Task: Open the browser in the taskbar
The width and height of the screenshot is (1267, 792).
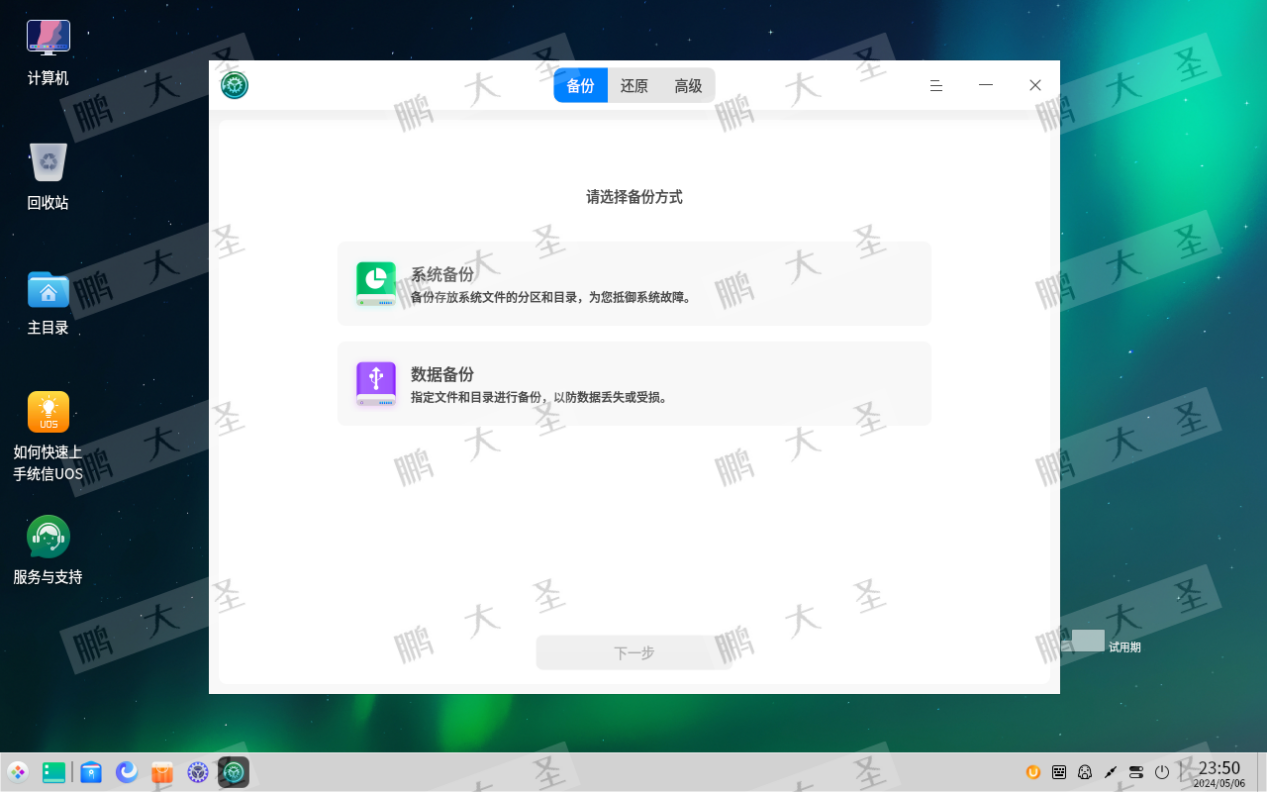Action: [x=127, y=772]
